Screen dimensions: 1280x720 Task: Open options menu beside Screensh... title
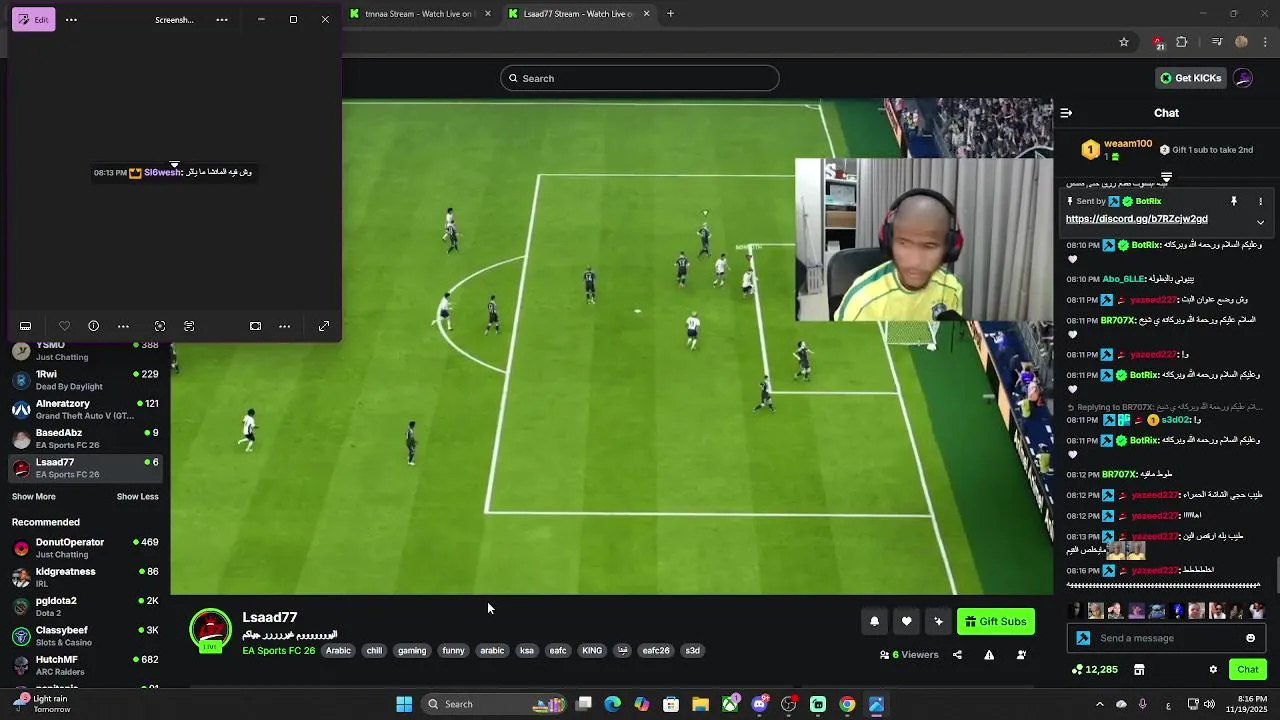pos(222,19)
